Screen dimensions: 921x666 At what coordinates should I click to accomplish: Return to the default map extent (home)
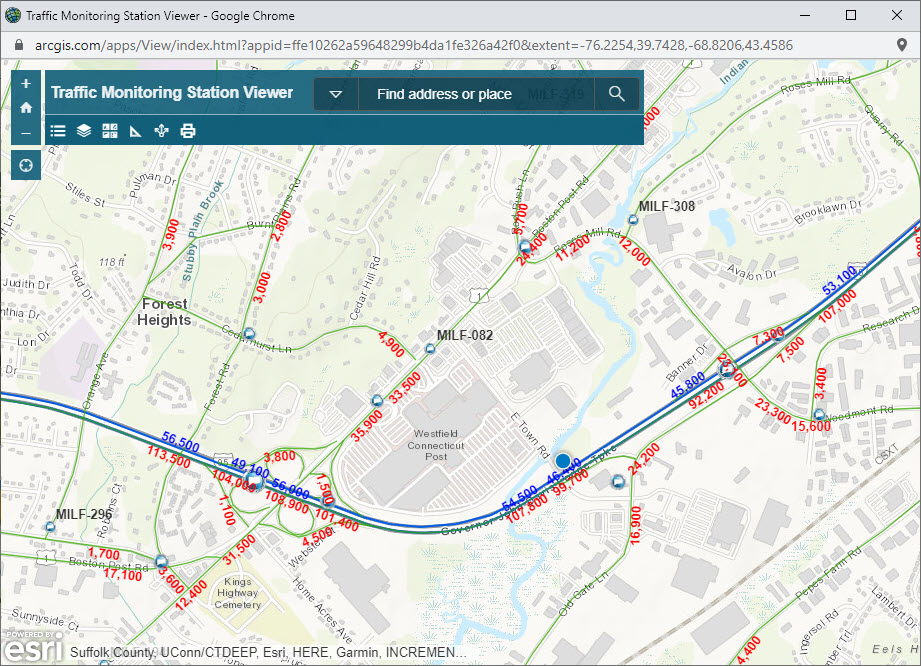click(26, 107)
